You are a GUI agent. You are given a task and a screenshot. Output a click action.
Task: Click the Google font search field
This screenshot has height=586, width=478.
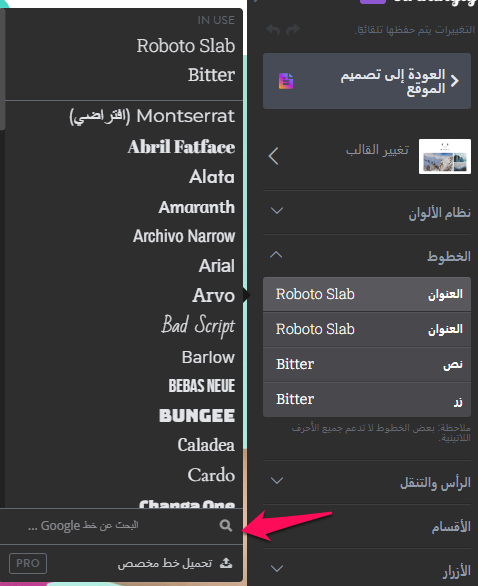[121, 526]
